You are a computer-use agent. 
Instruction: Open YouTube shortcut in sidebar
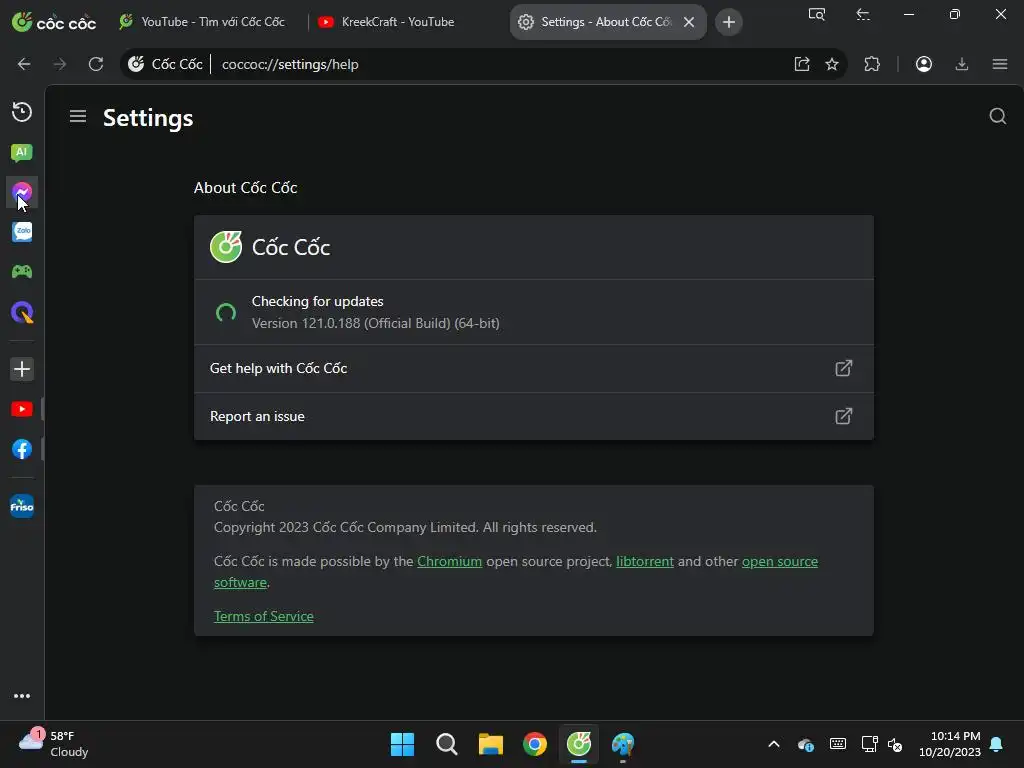(x=22, y=409)
